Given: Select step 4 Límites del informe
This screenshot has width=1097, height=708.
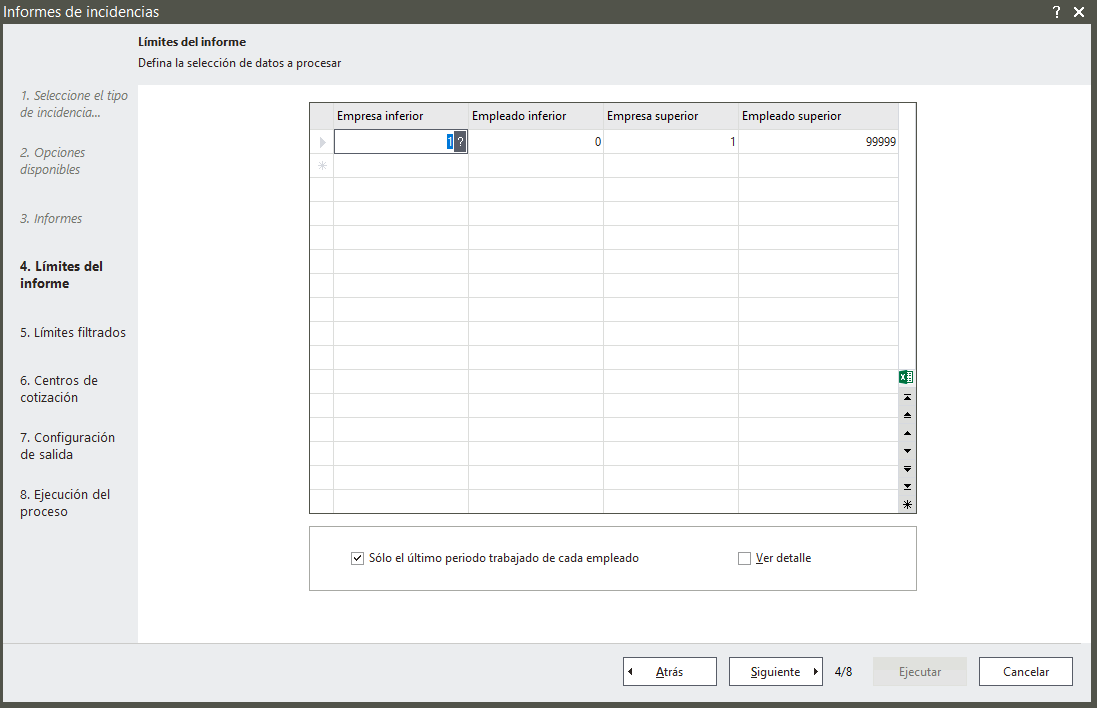Looking at the screenshot, I should [x=61, y=275].
